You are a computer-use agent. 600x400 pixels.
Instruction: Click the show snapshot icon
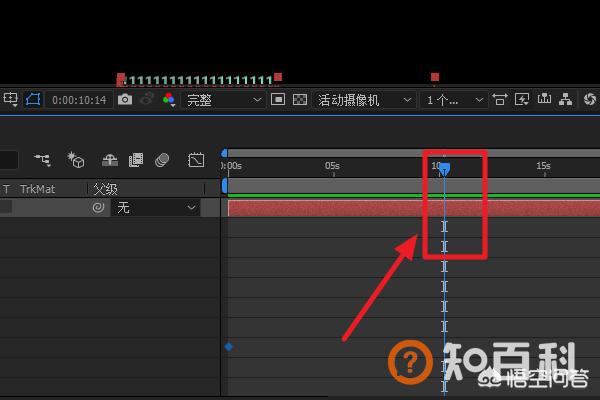[x=147, y=100]
